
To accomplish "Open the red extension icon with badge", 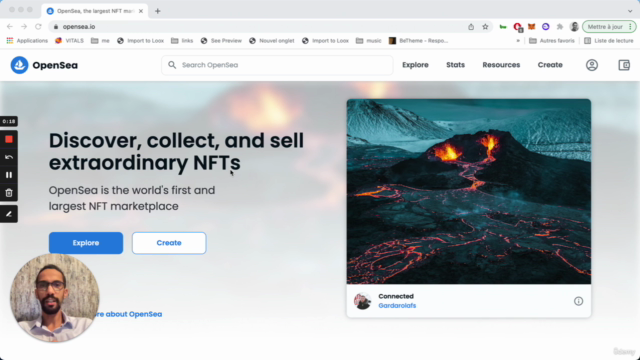I will (x=518, y=27).
